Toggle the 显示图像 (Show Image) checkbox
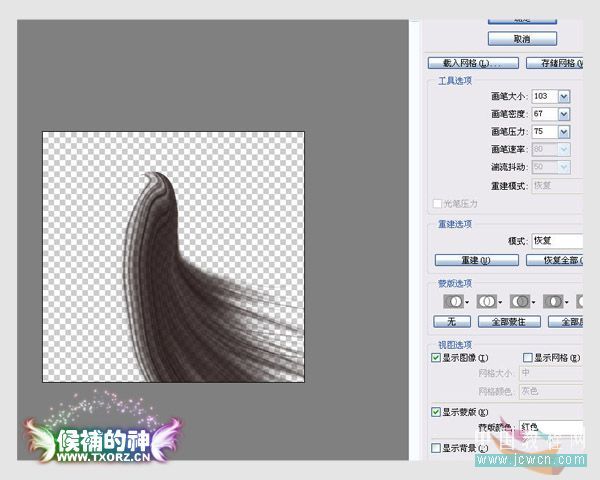 pos(436,358)
